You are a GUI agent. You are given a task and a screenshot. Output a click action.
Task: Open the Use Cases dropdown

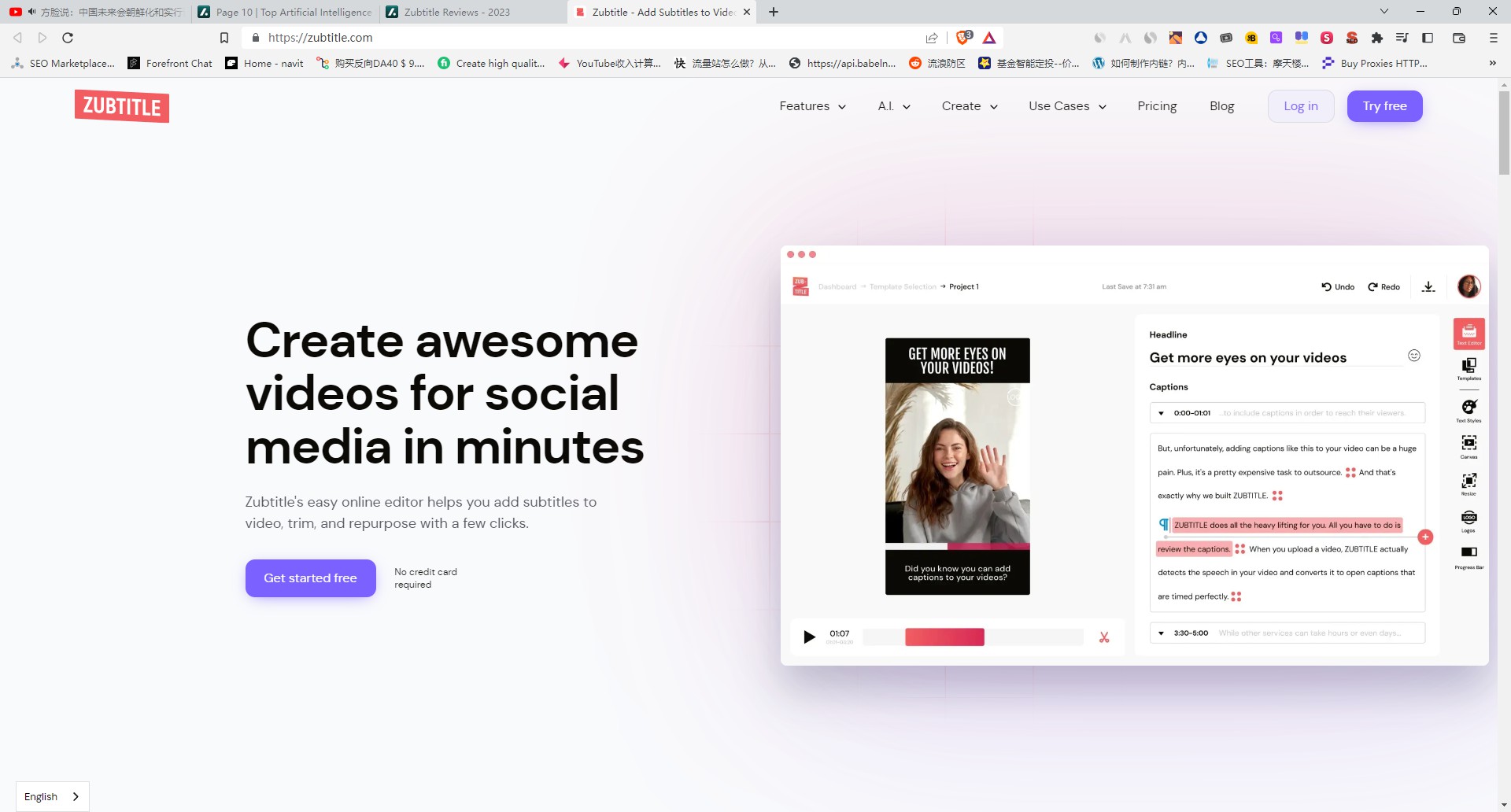pos(1067,106)
